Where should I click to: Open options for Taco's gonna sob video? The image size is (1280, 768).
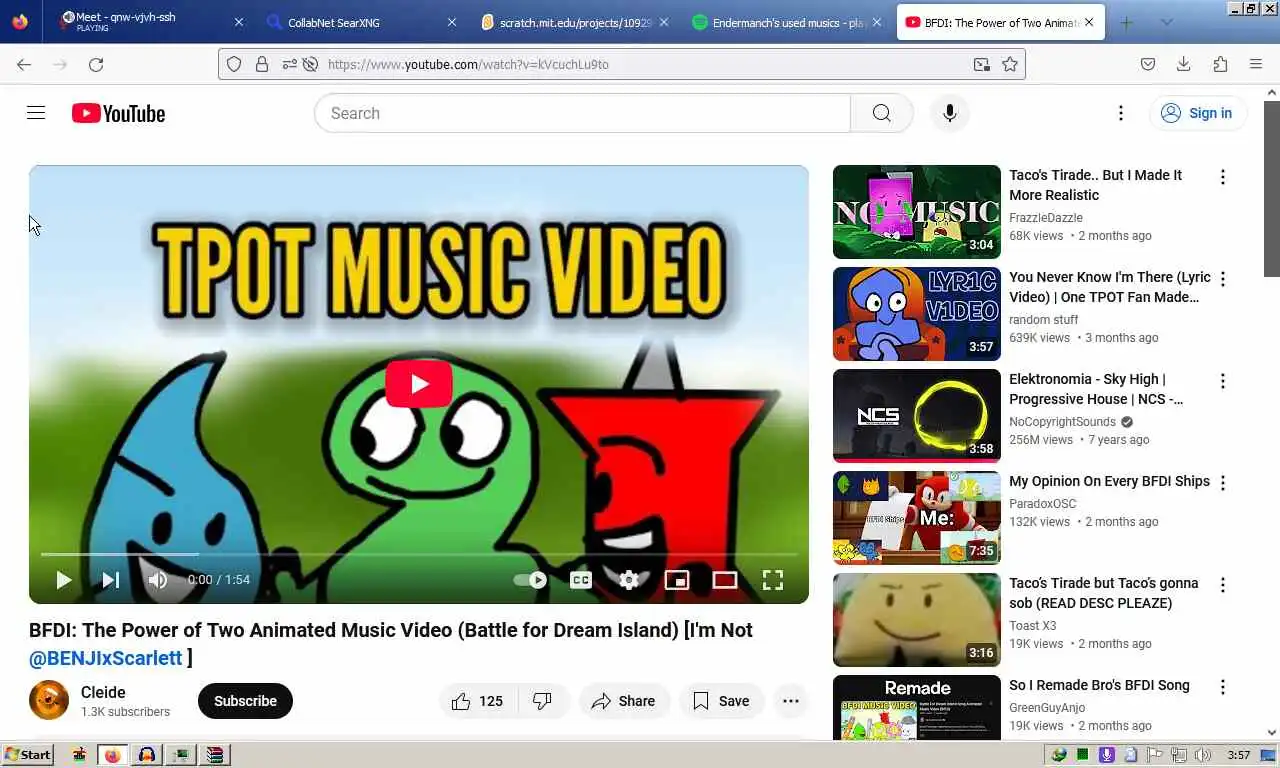1222,585
